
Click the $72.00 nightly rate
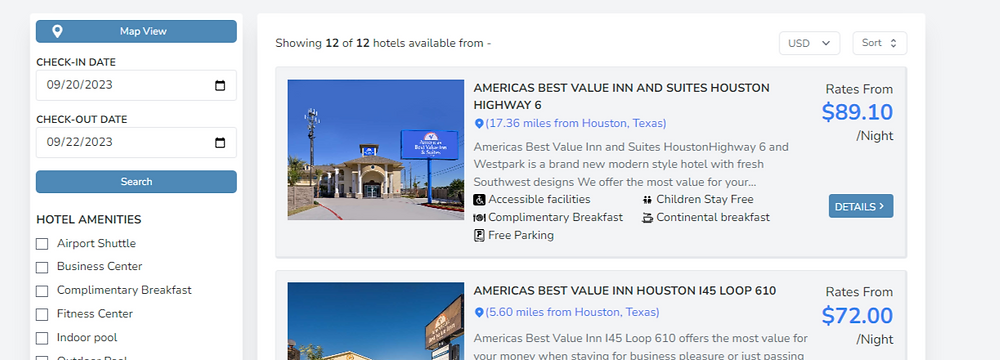coord(857,315)
